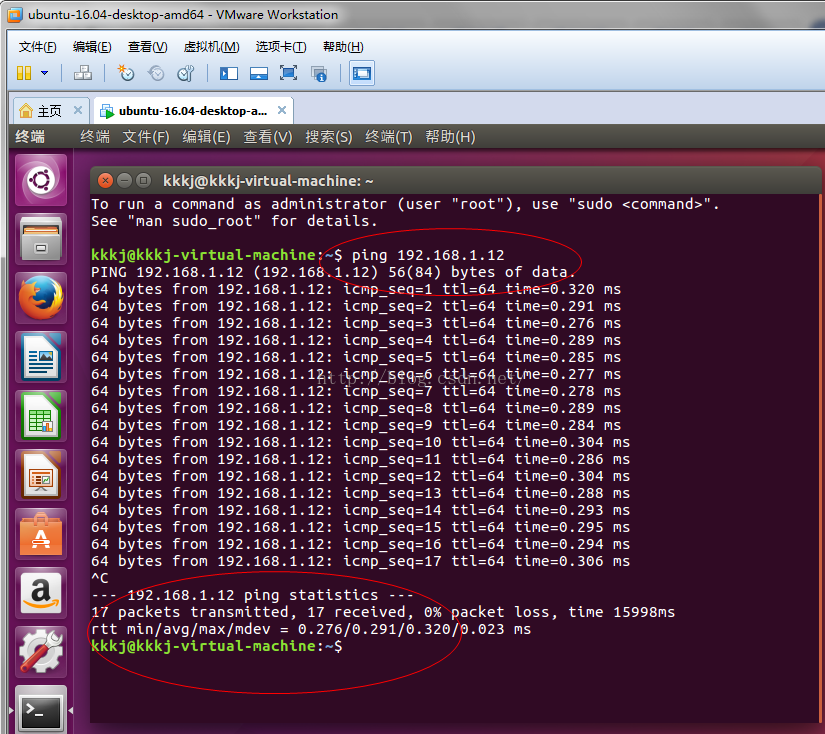This screenshot has height=734, width=825.
Task: Maximize the terminal window
Action: 143,181
